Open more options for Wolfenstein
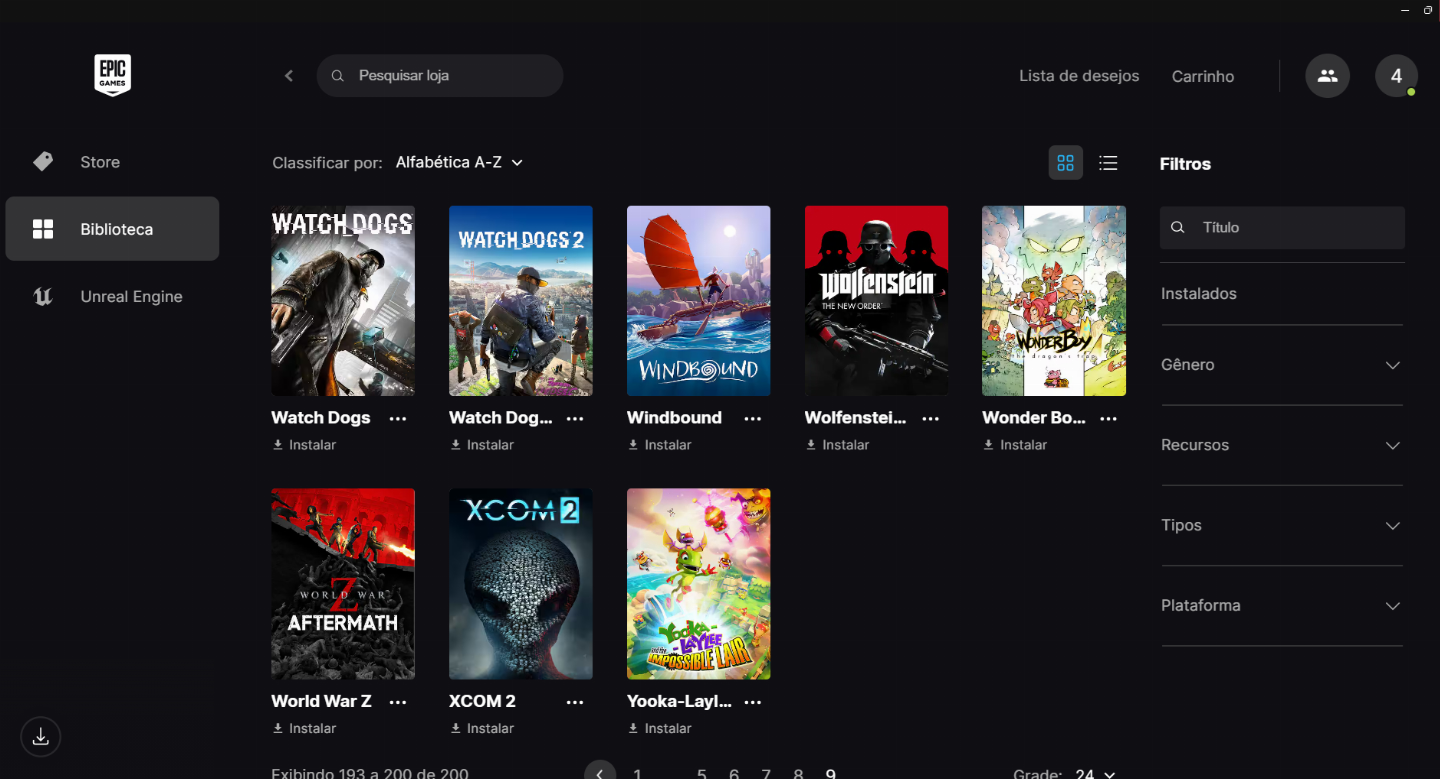 931,418
